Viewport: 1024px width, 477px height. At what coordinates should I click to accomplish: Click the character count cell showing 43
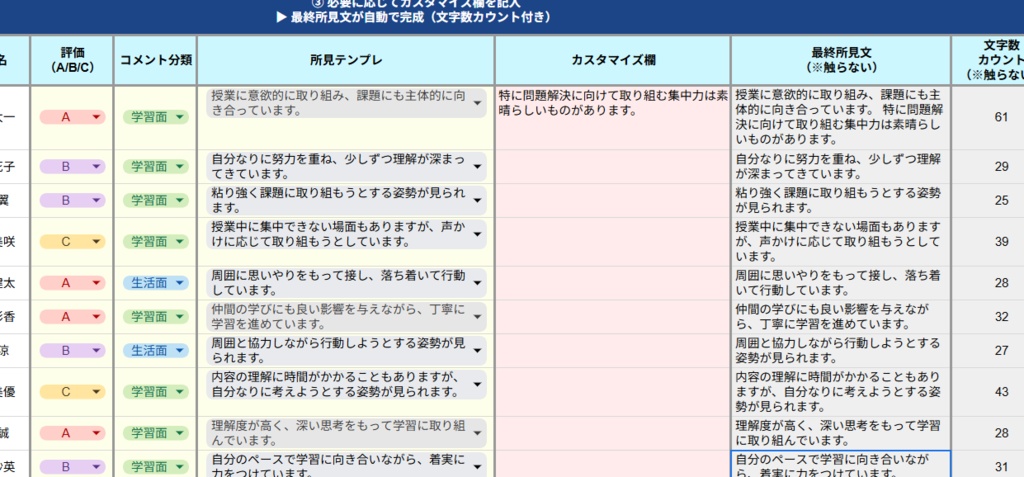(988, 392)
